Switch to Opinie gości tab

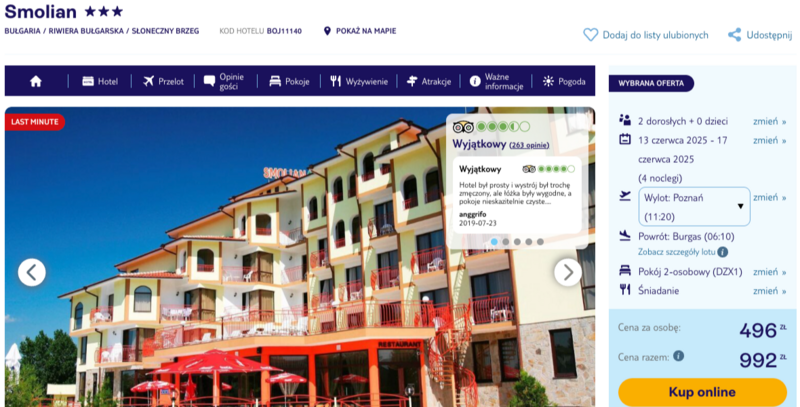click(224, 81)
